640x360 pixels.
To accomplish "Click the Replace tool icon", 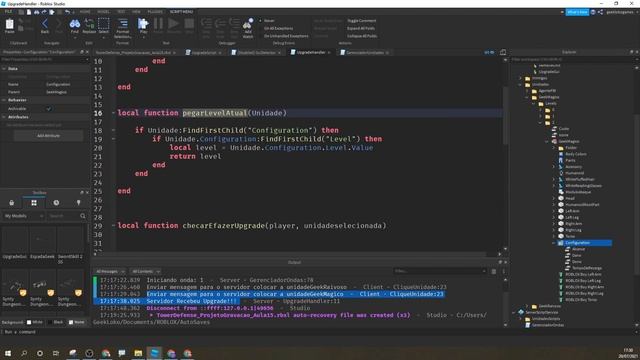I will (x=89, y=24).
